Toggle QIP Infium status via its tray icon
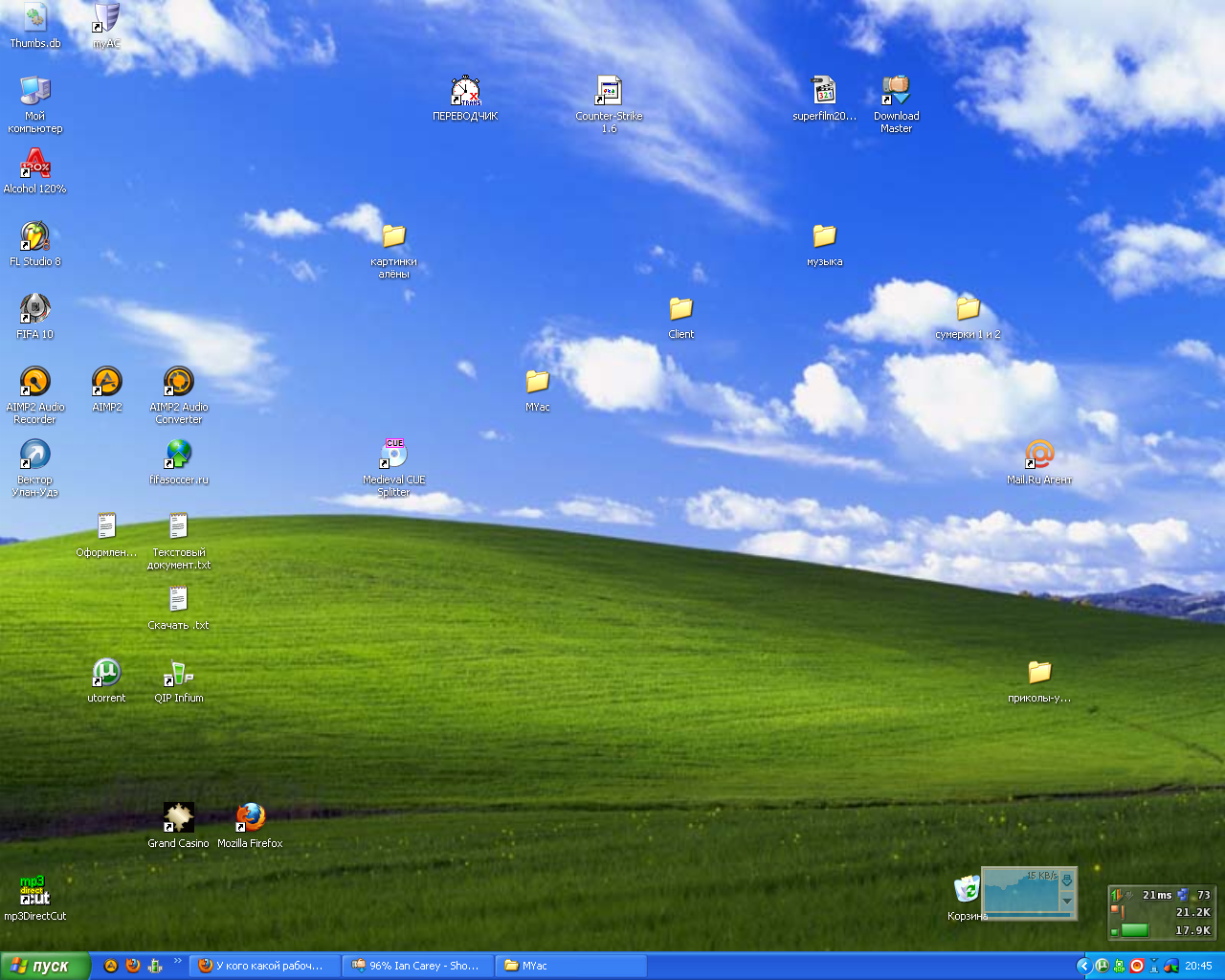Viewport: 1225px width, 980px height. [1120, 966]
